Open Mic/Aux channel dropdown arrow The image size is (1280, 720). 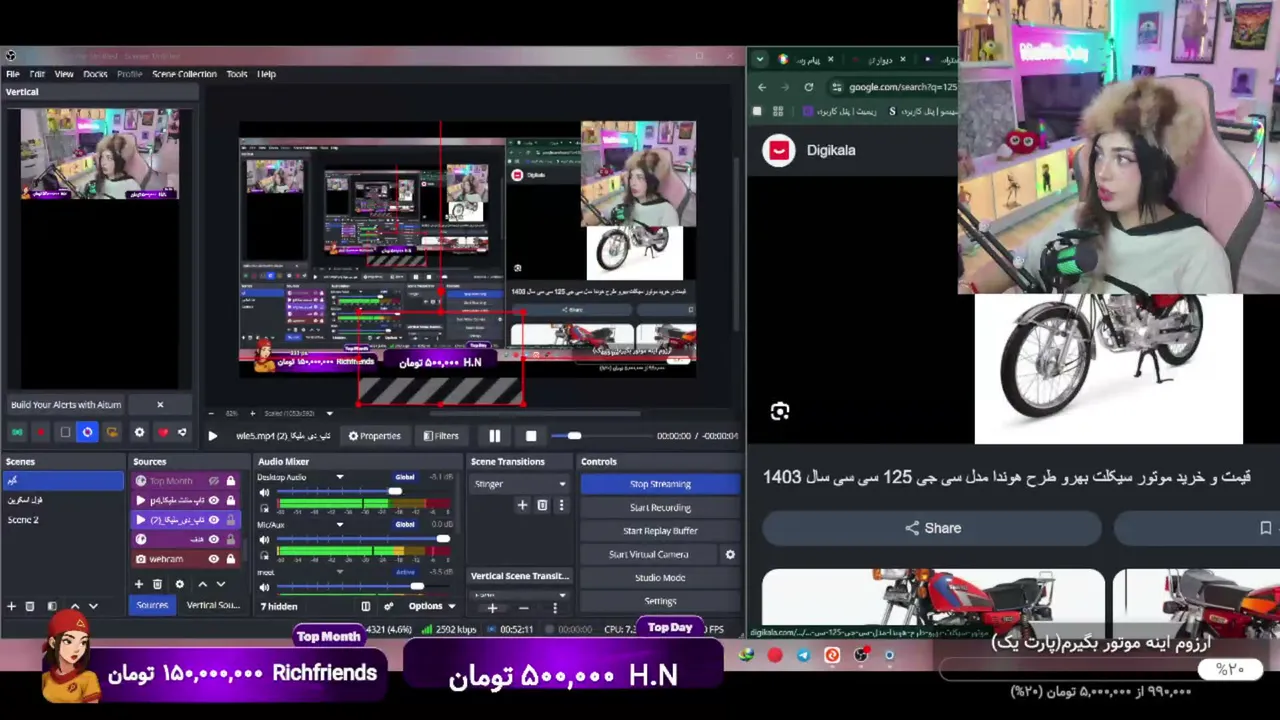pos(340,525)
